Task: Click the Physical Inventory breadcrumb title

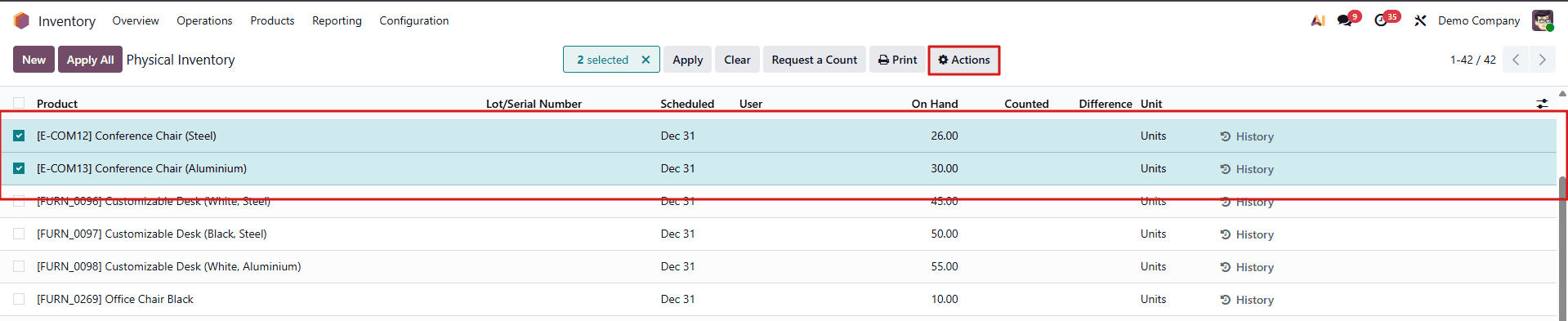Action: pos(181,60)
